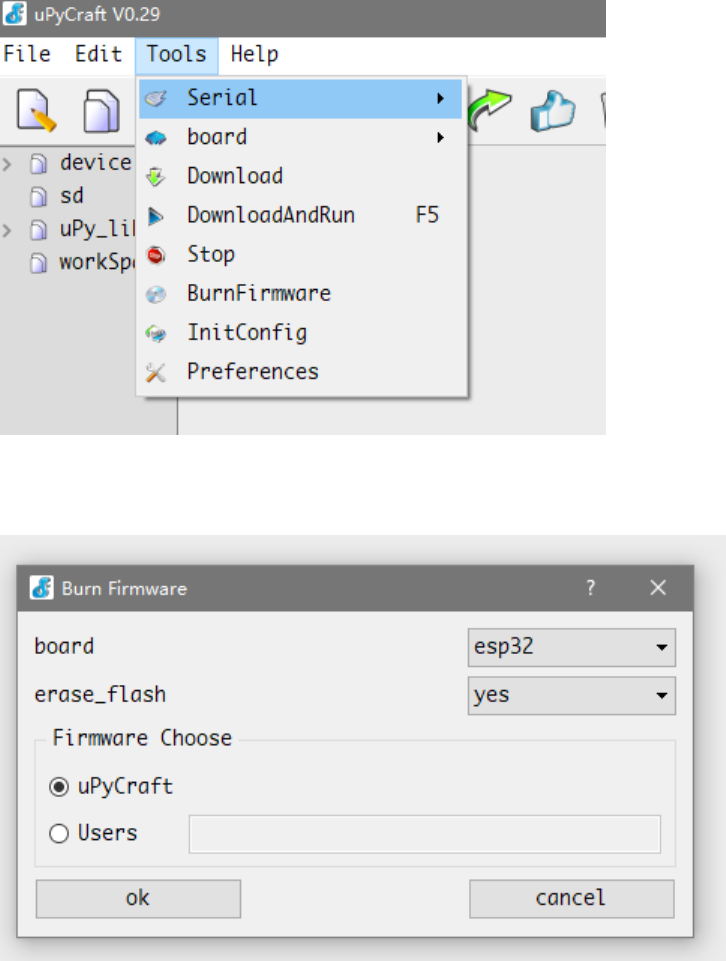Click the workSpace folder icon
726x961 pixels.
coord(39,263)
